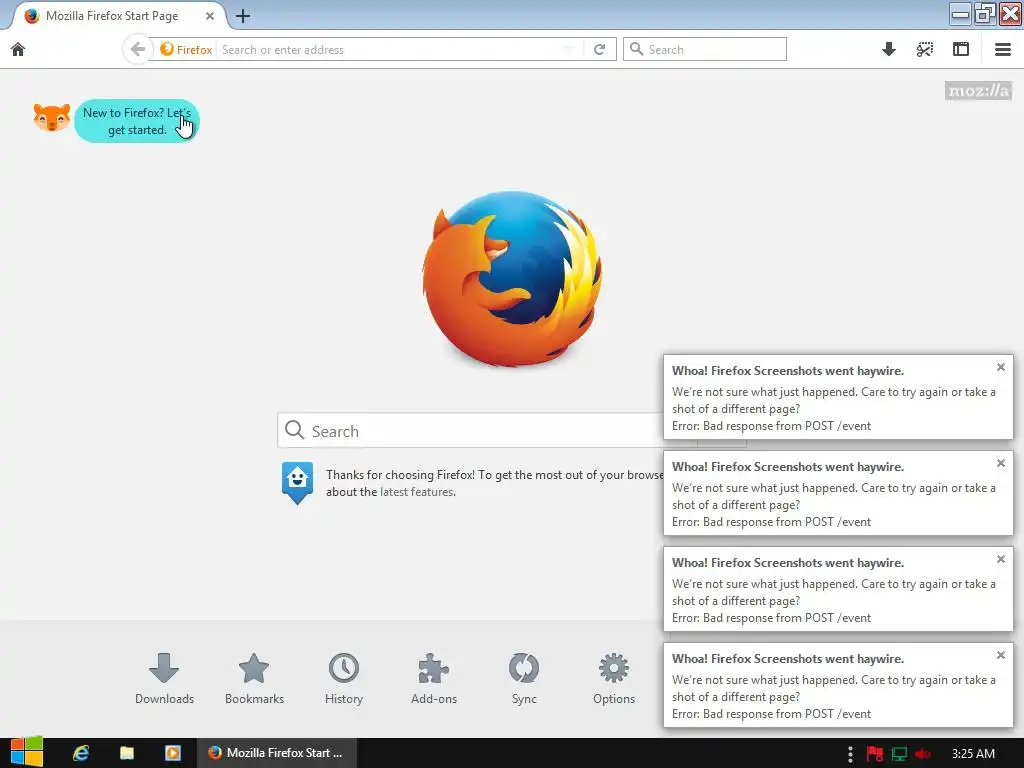The image size is (1024, 768).
Task: Open the Downloads arrow in the toolbar
Action: tap(888, 50)
